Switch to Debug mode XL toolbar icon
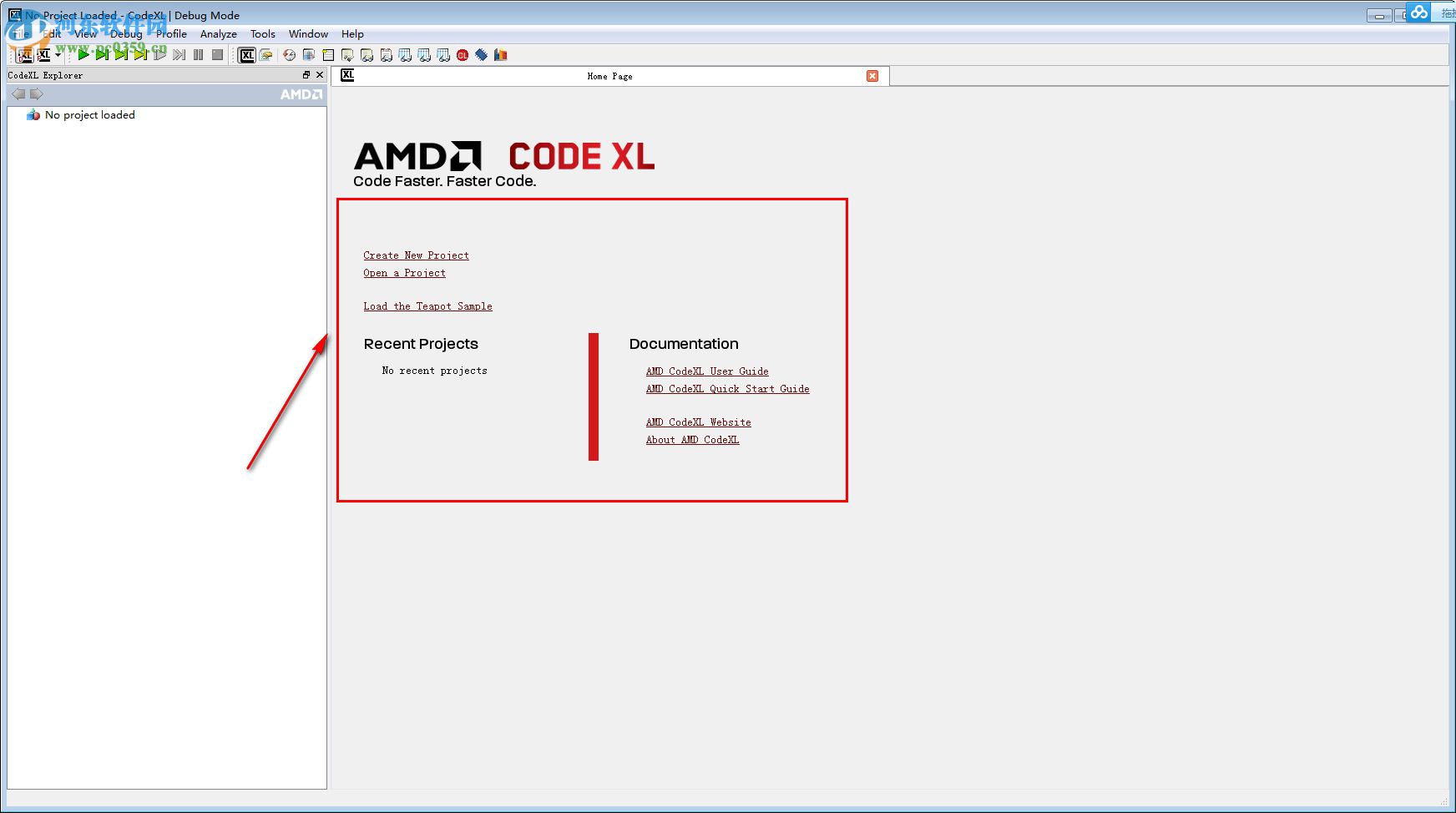Image resolution: width=1456 pixels, height=813 pixels. coord(25,55)
